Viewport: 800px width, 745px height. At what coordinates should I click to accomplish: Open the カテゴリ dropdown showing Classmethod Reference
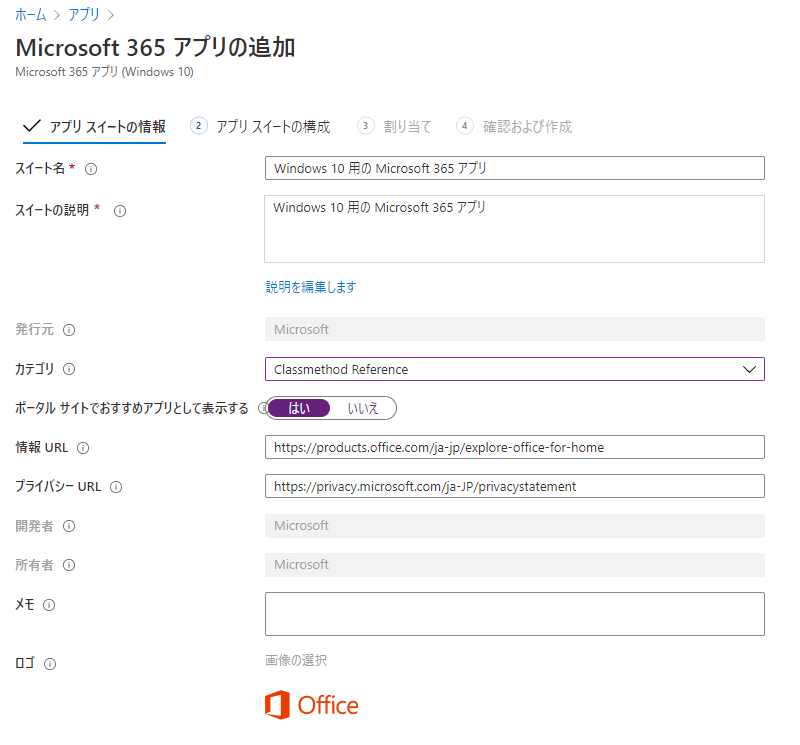(514, 369)
